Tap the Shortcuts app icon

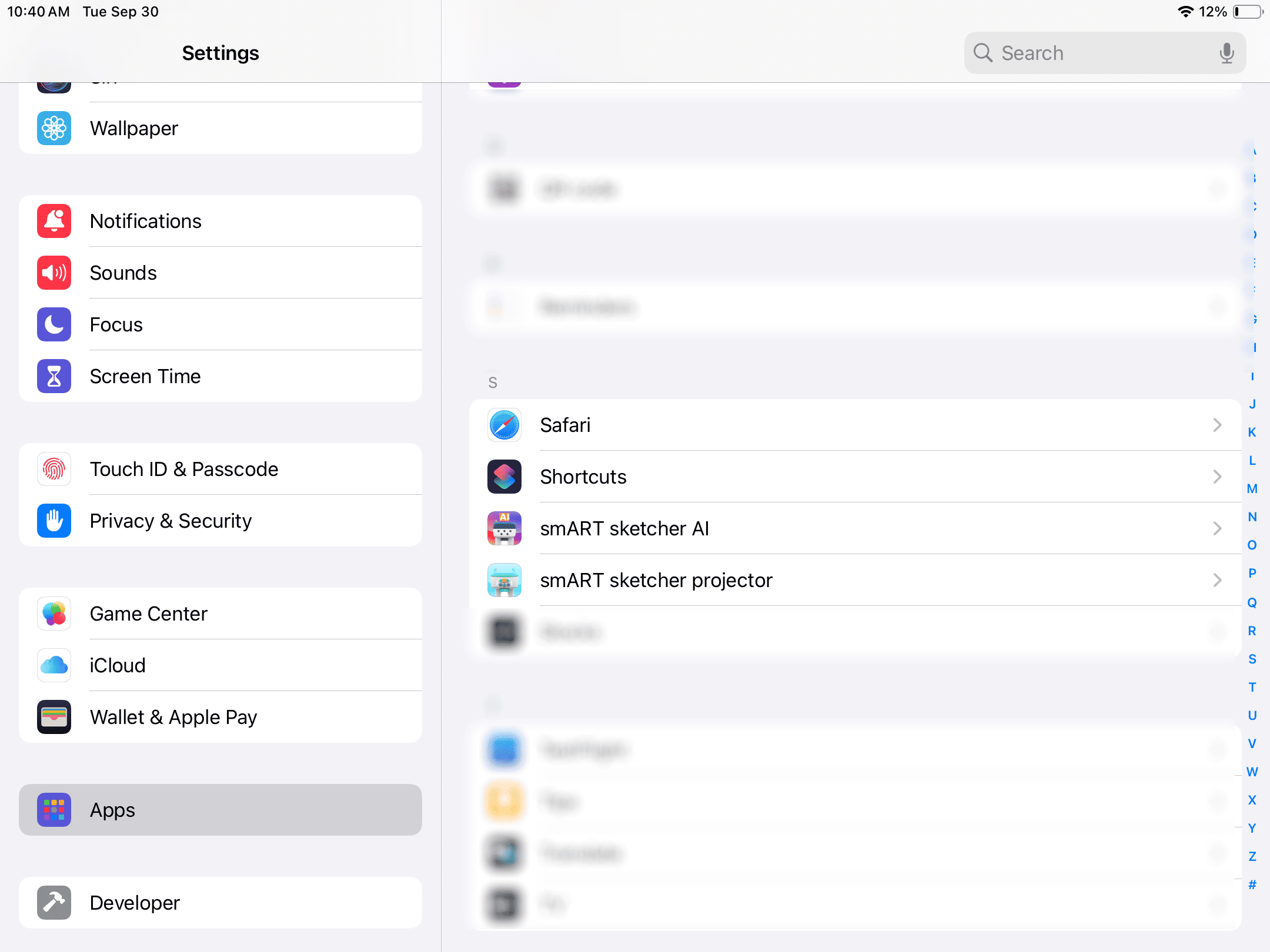504,477
